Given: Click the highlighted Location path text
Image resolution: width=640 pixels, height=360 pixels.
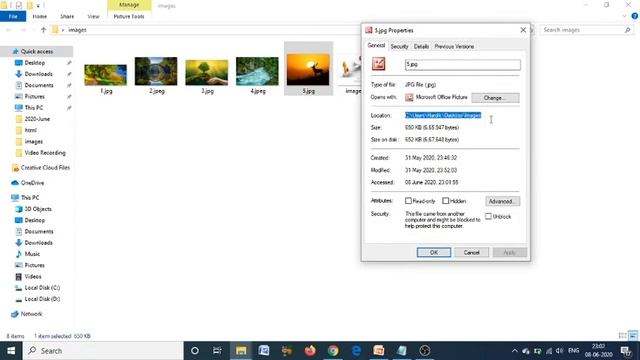Looking at the screenshot, I should pyautogui.click(x=443, y=116).
